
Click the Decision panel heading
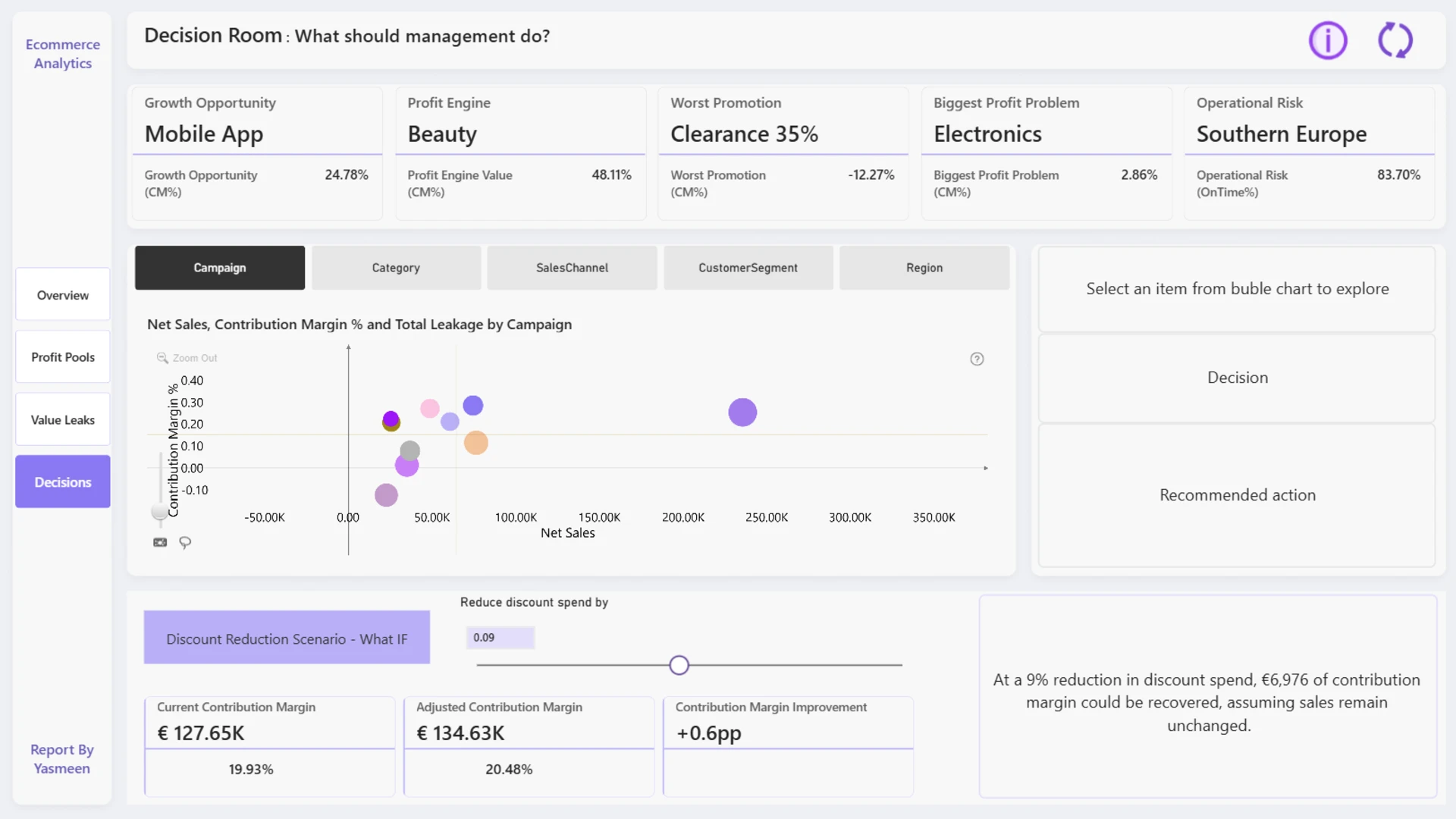(x=1238, y=378)
